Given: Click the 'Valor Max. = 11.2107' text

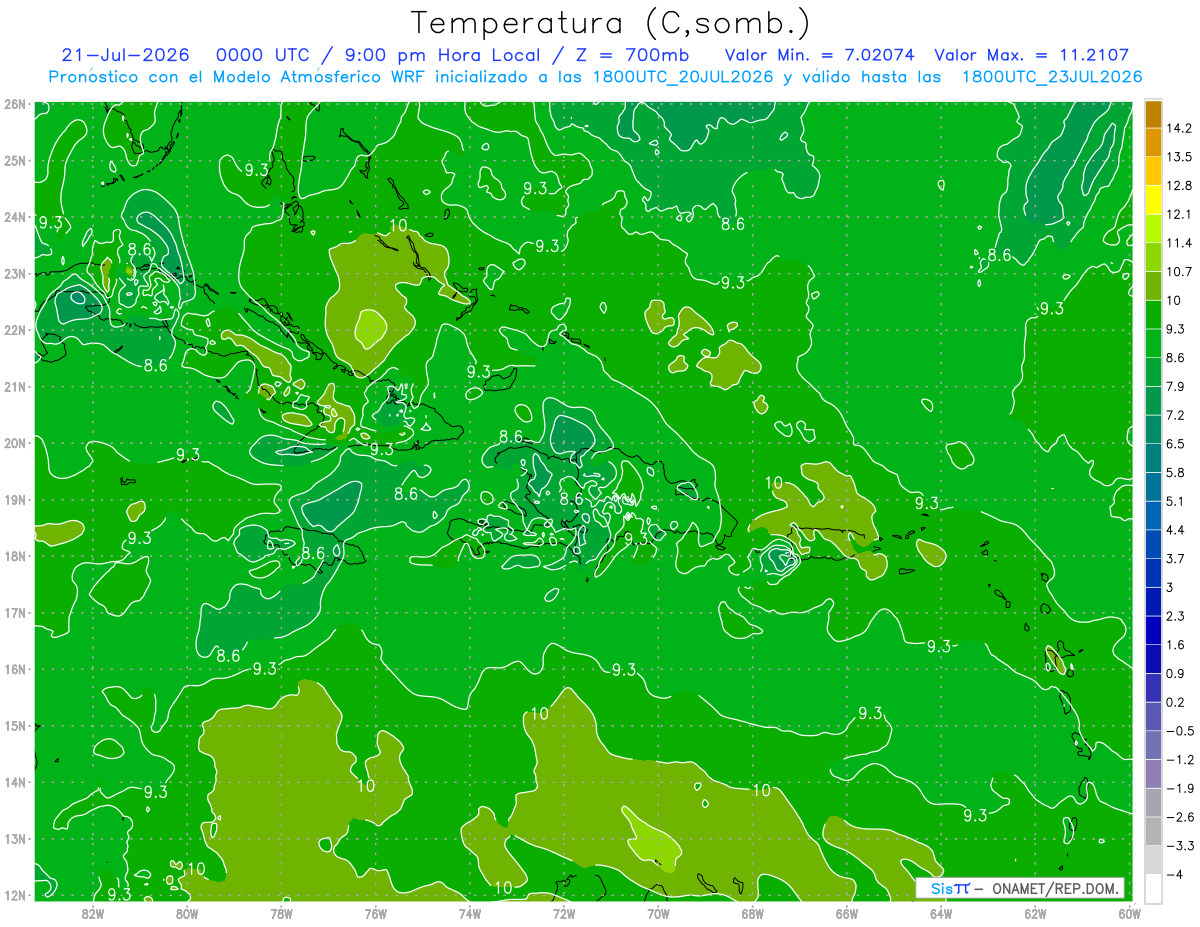Looking at the screenshot, I should [x=1032, y=55].
